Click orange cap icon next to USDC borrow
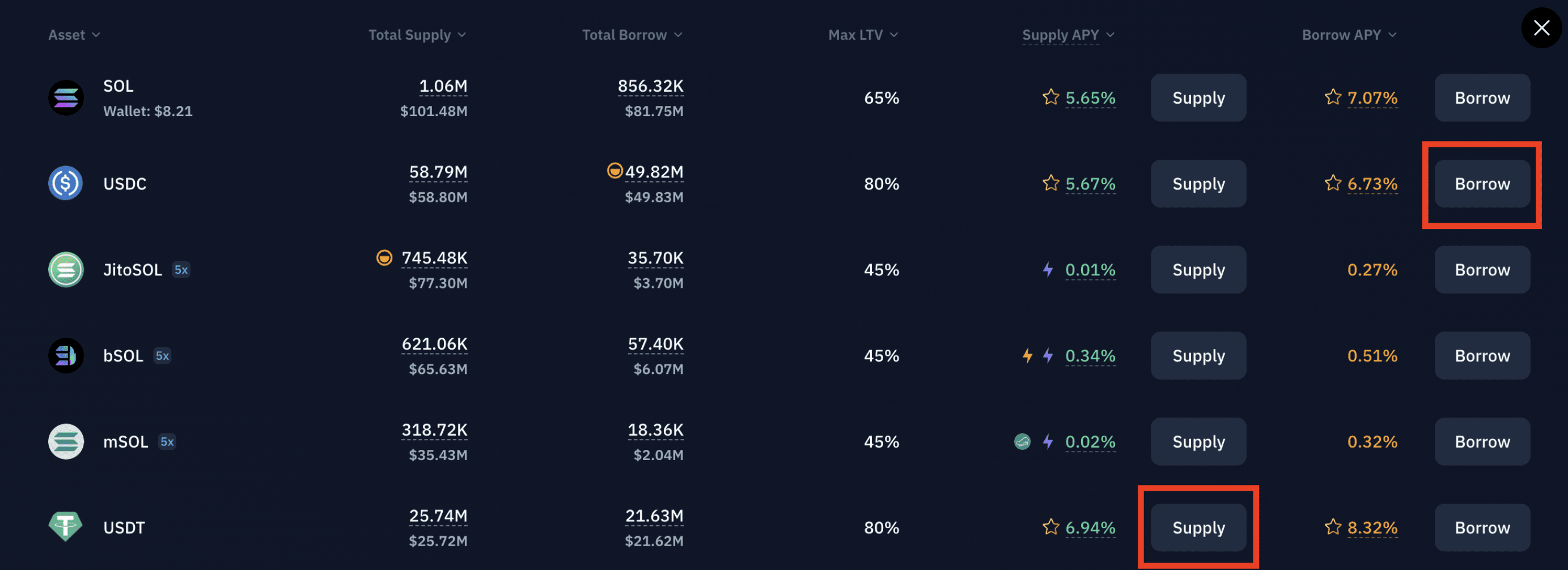 click(x=615, y=171)
